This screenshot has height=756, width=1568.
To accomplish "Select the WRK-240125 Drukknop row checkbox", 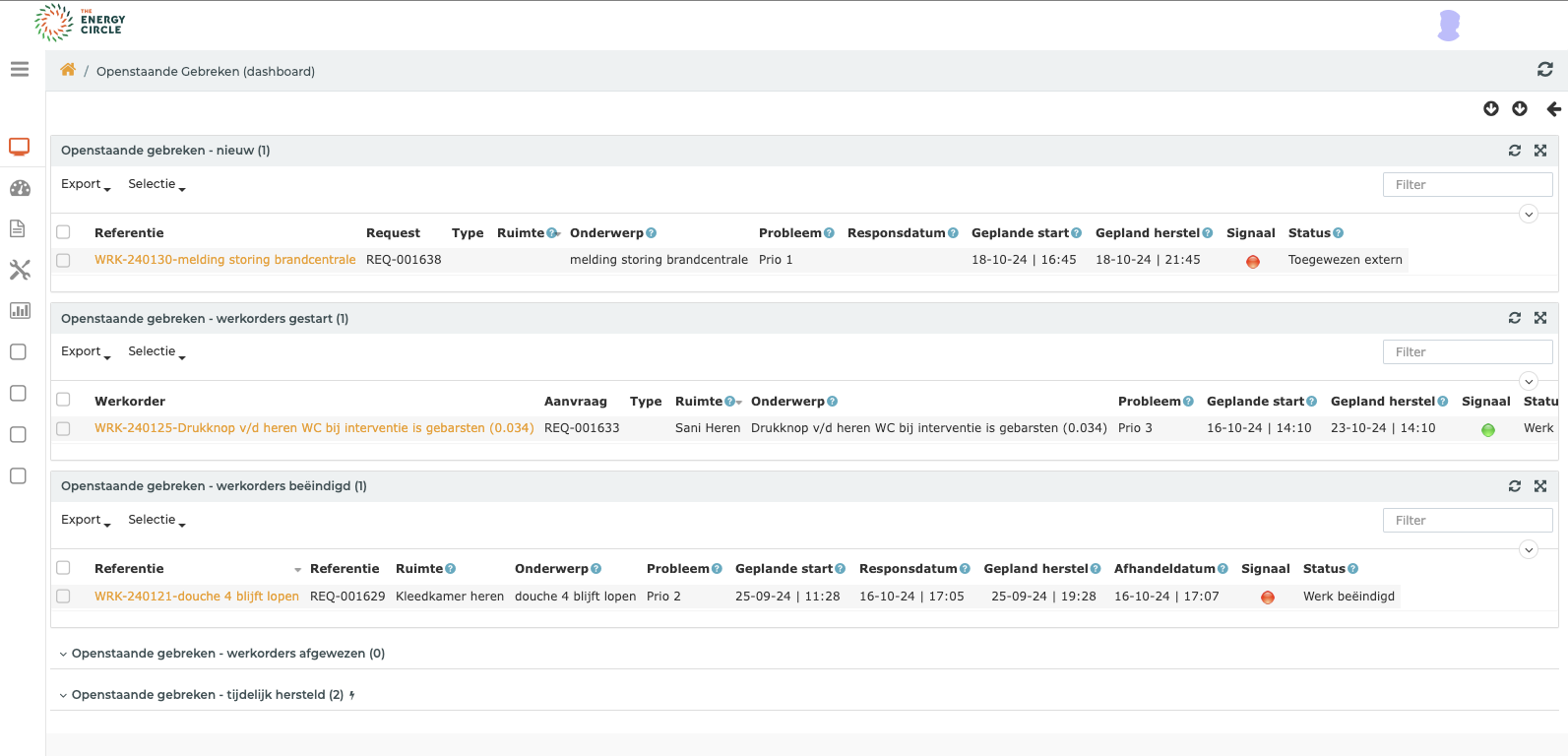I will [64, 429].
